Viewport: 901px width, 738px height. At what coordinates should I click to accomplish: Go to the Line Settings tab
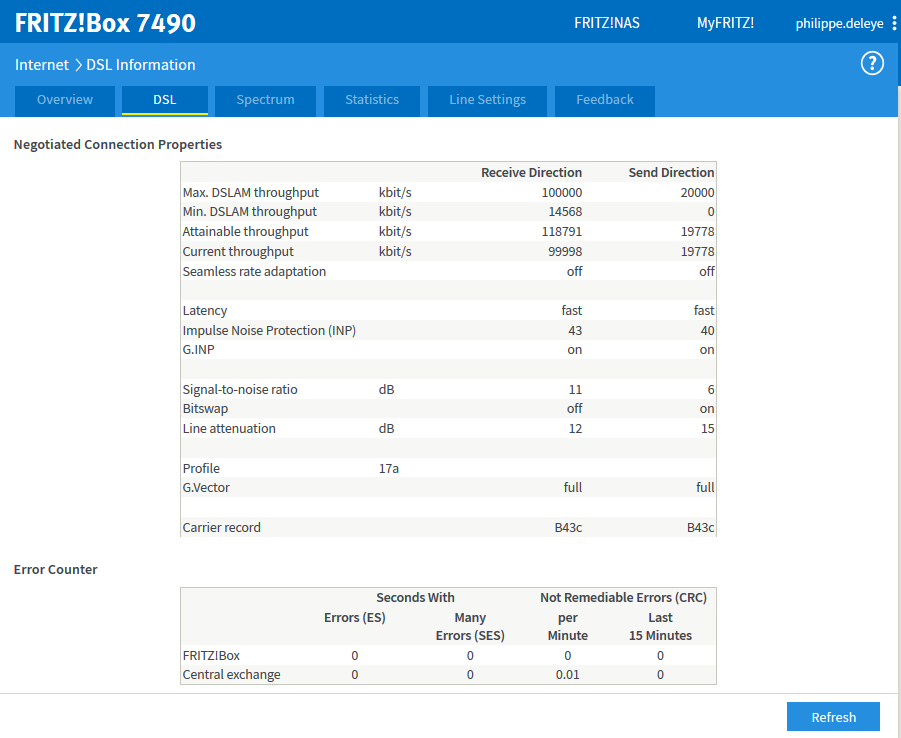[487, 100]
